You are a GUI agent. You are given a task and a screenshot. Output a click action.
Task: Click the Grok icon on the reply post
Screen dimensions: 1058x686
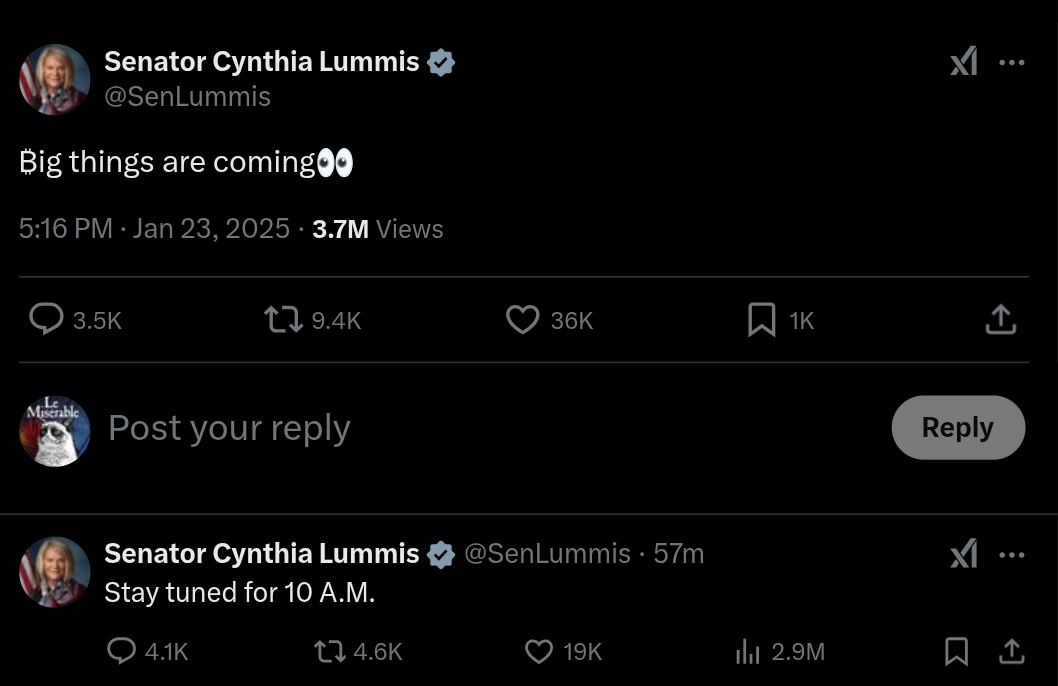[x=963, y=554]
